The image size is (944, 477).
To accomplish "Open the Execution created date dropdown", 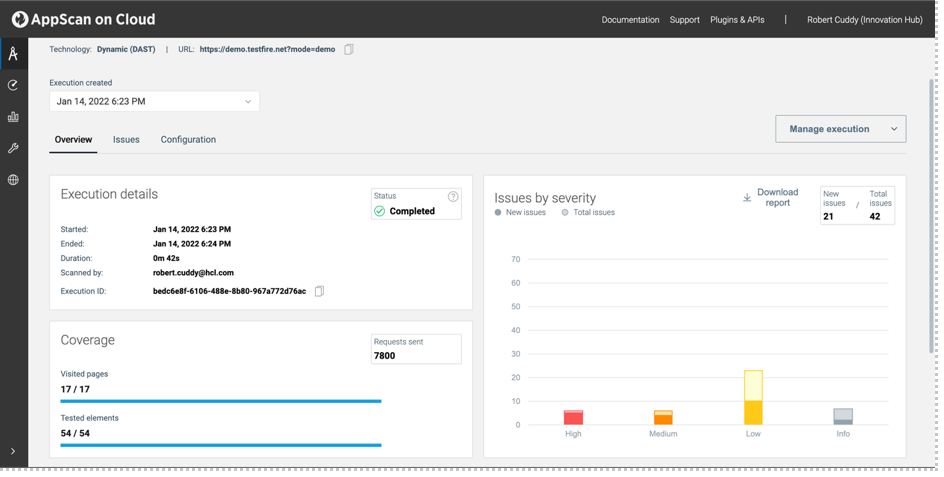I will click(154, 101).
